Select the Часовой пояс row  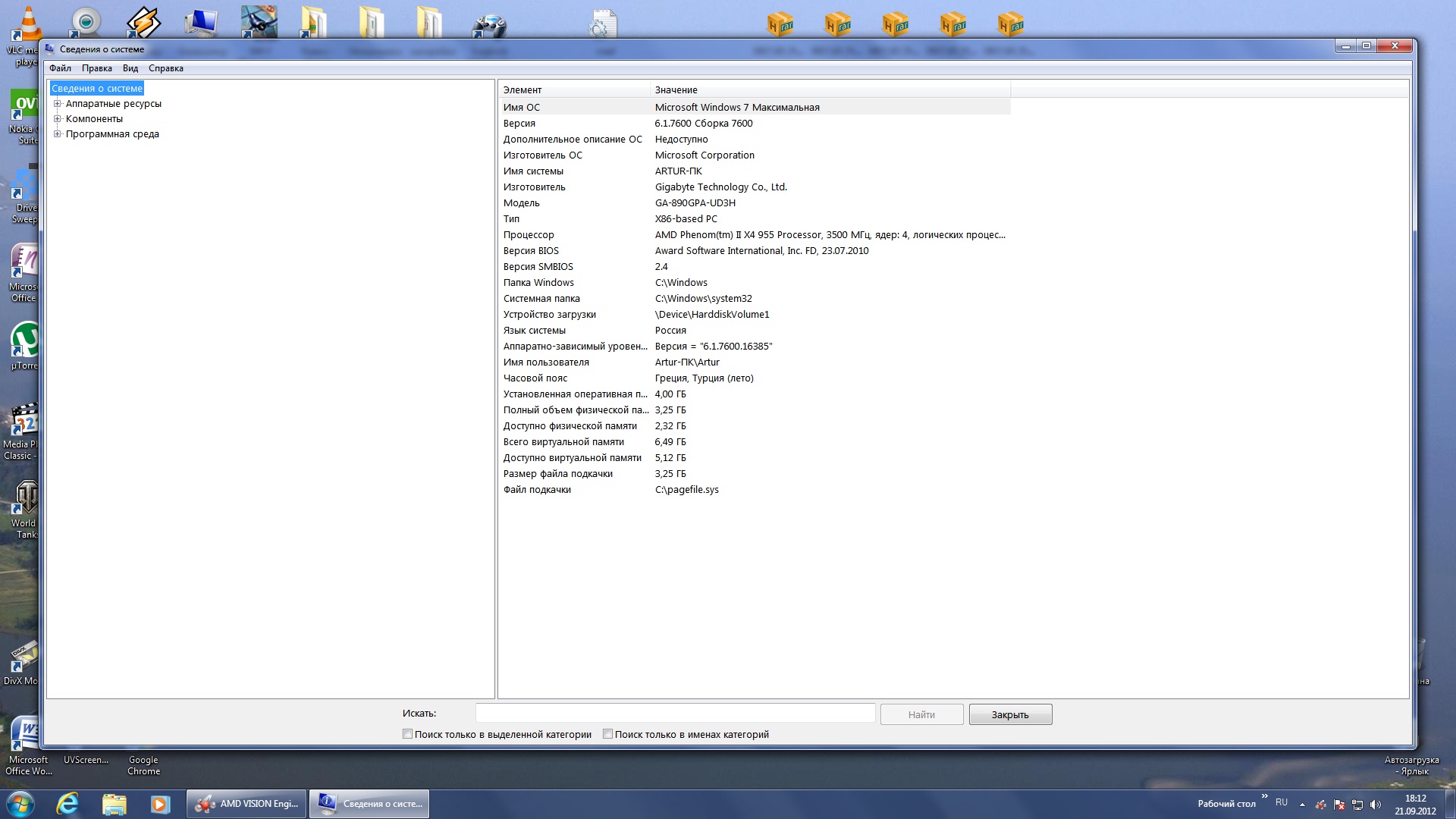[x=755, y=378]
